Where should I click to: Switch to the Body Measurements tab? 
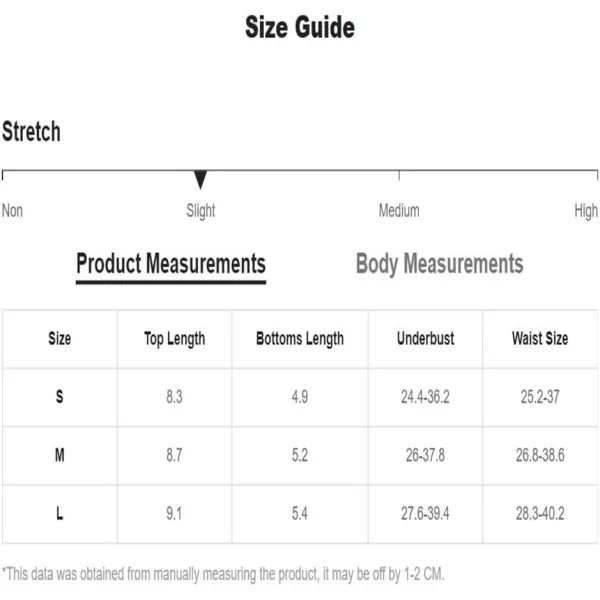pyautogui.click(x=439, y=264)
